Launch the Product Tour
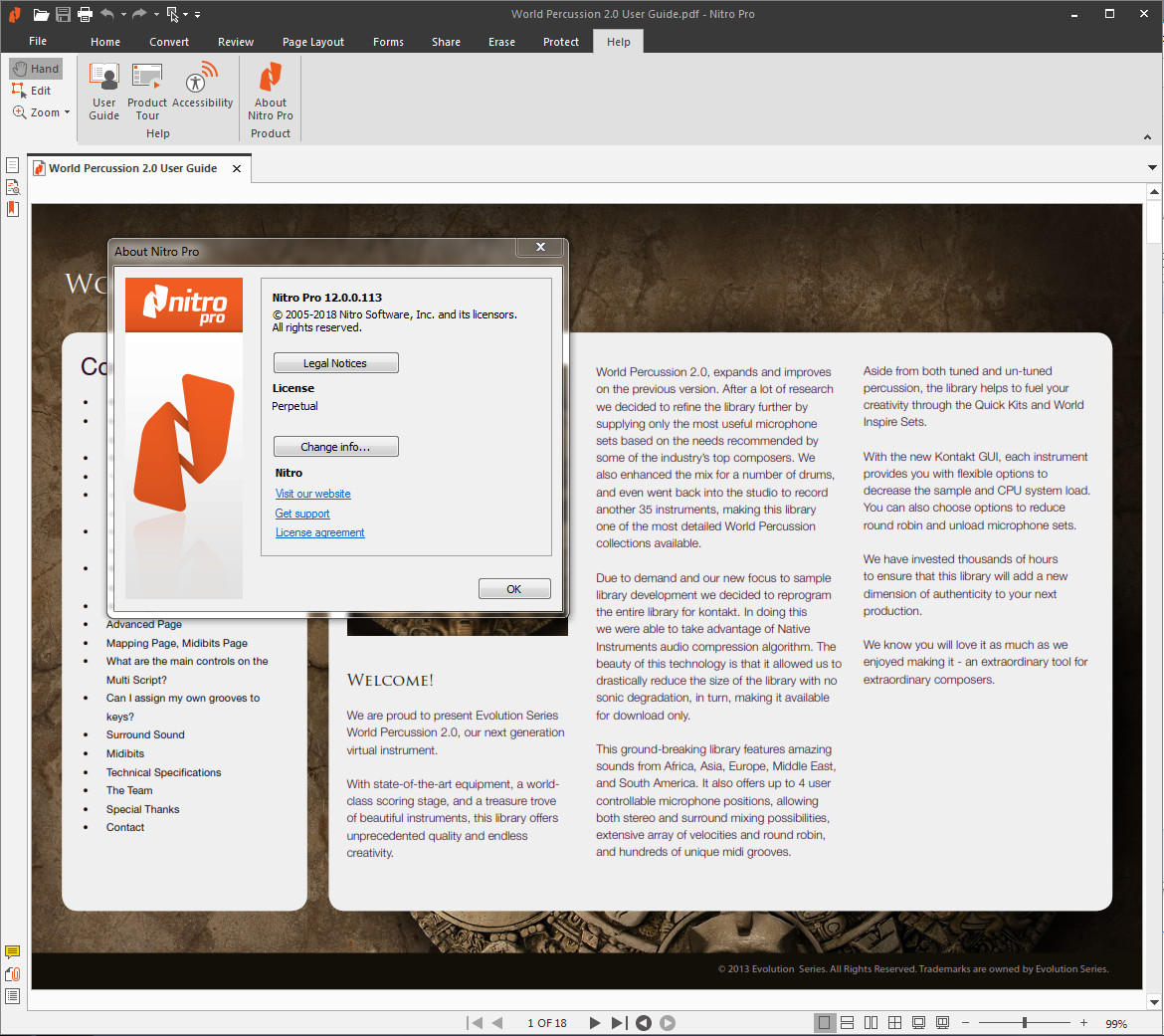 [147, 92]
